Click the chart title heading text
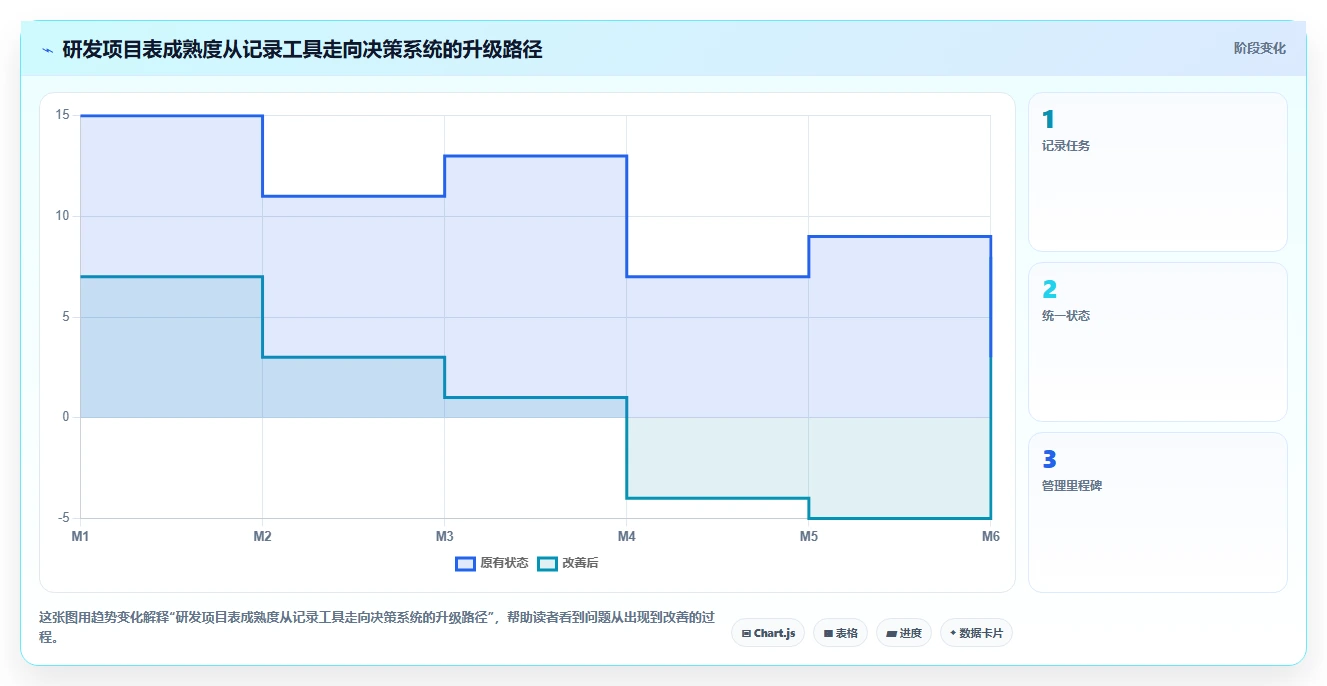The height and width of the screenshot is (686, 1327). click(302, 49)
